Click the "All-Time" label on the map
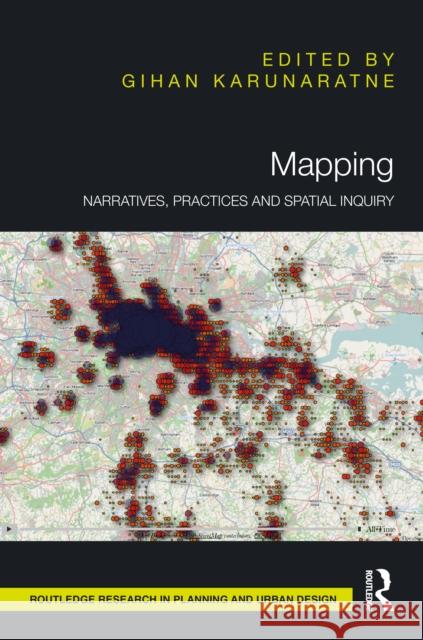 click(380, 529)
